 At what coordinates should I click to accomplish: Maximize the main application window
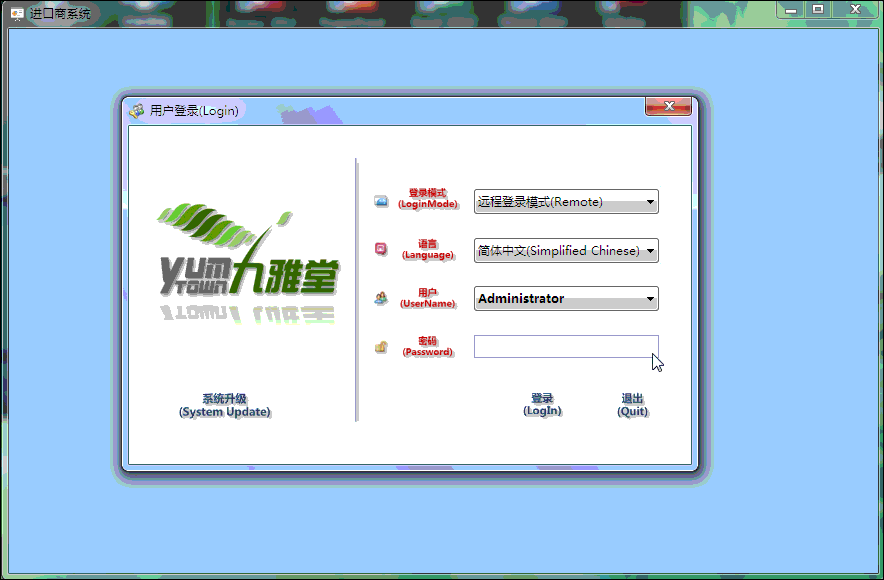(818, 10)
